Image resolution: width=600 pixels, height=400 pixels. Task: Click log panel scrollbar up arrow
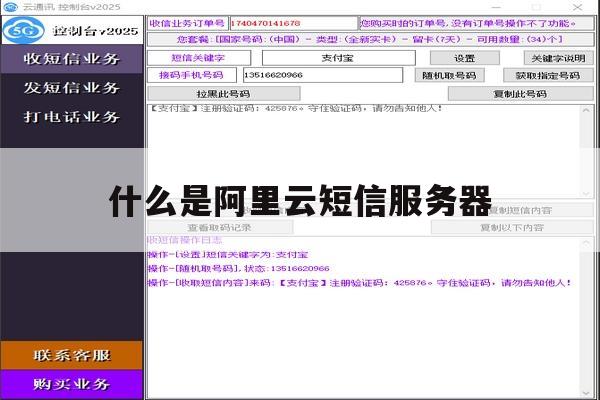coord(586,243)
